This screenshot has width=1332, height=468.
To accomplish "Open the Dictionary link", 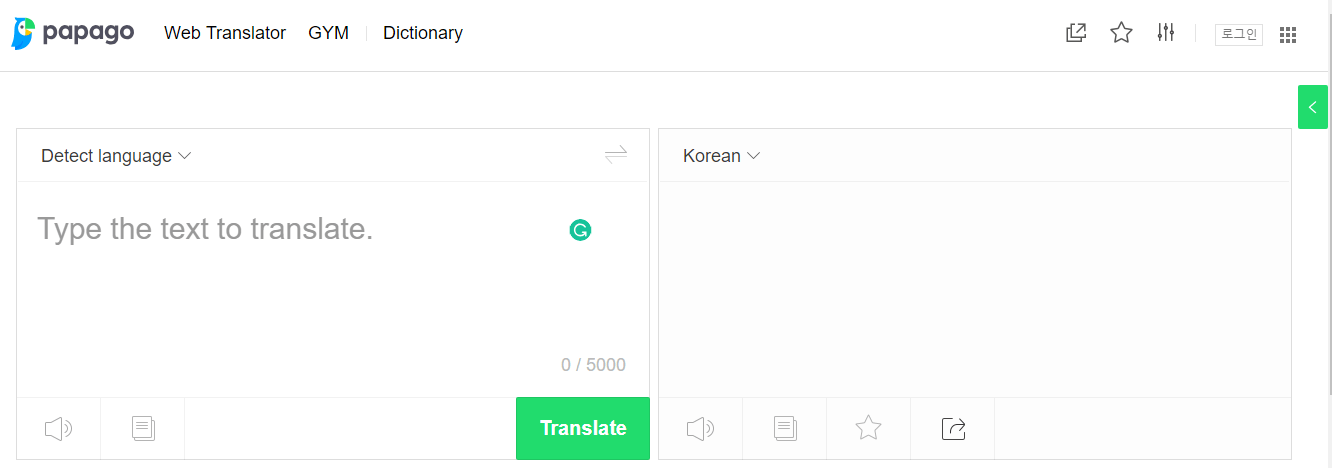I will [423, 33].
